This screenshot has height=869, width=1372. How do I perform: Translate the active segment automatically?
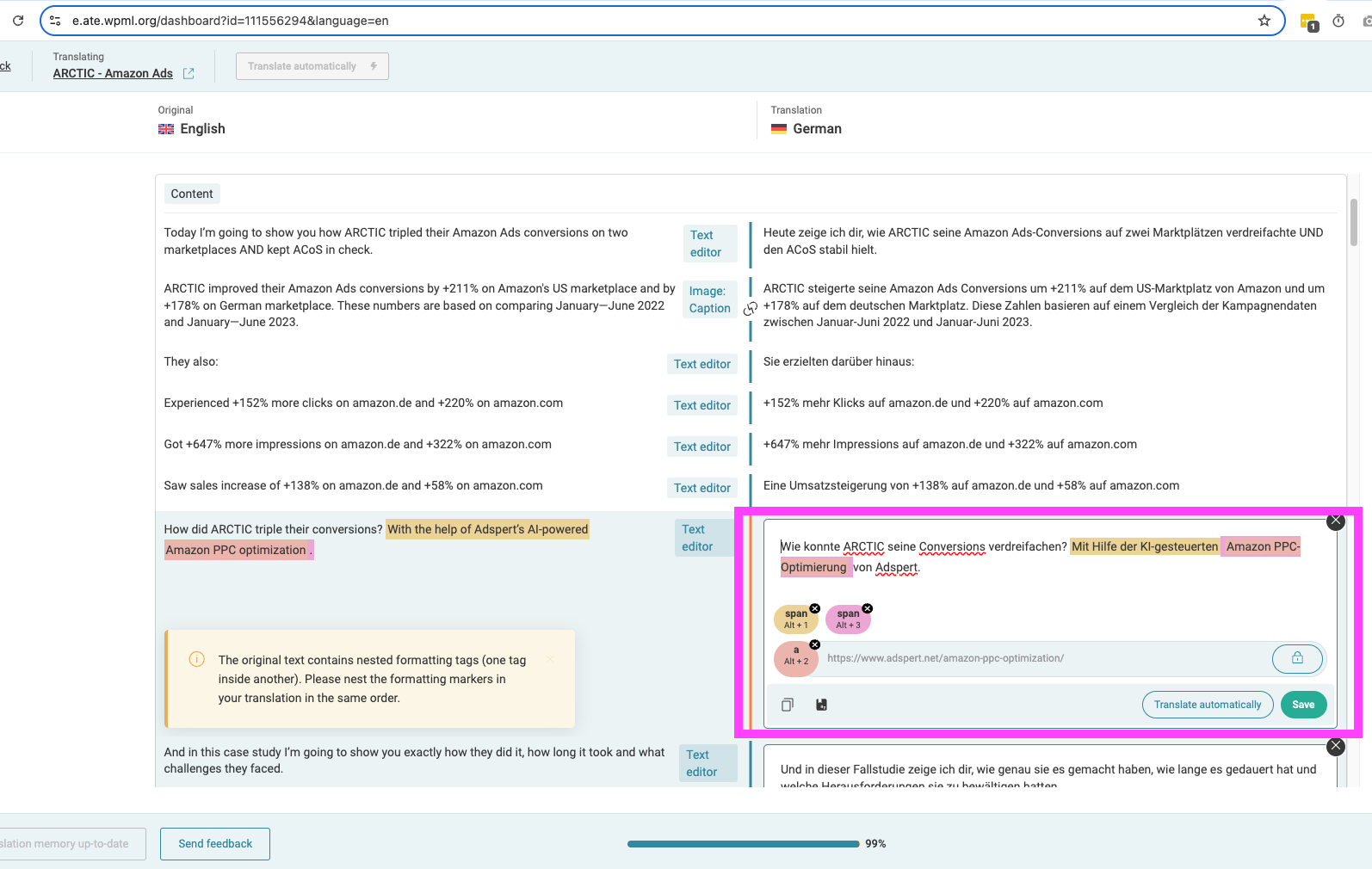[1208, 705]
